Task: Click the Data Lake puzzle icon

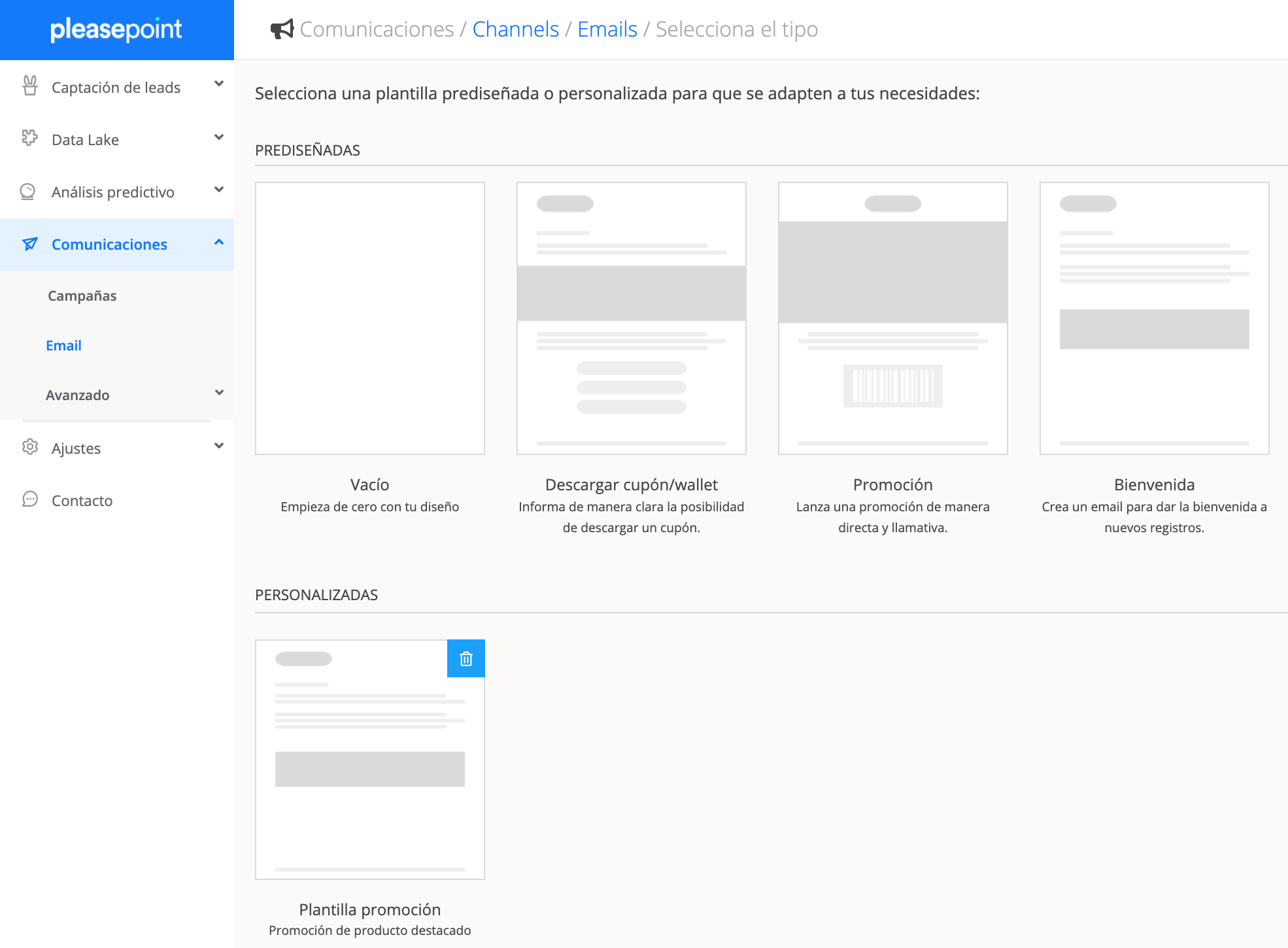Action: click(29, 138)
